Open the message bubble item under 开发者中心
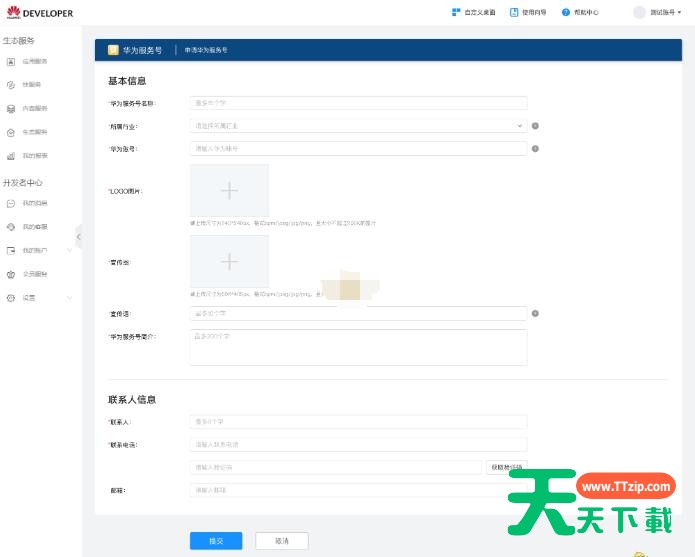This screenshot has width=695, height=557. tap(27, 203)
